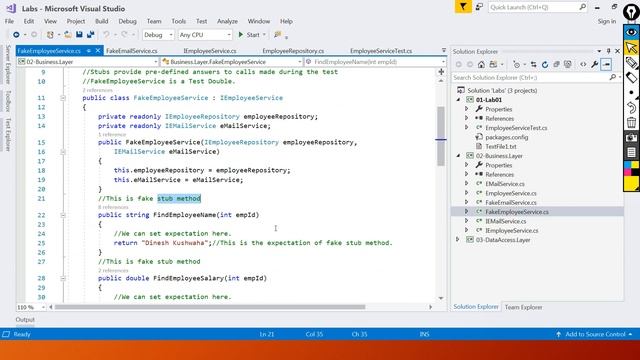
Task: Toggle the eye visibility button in annotation bar
Action: (x=631, y=32)
